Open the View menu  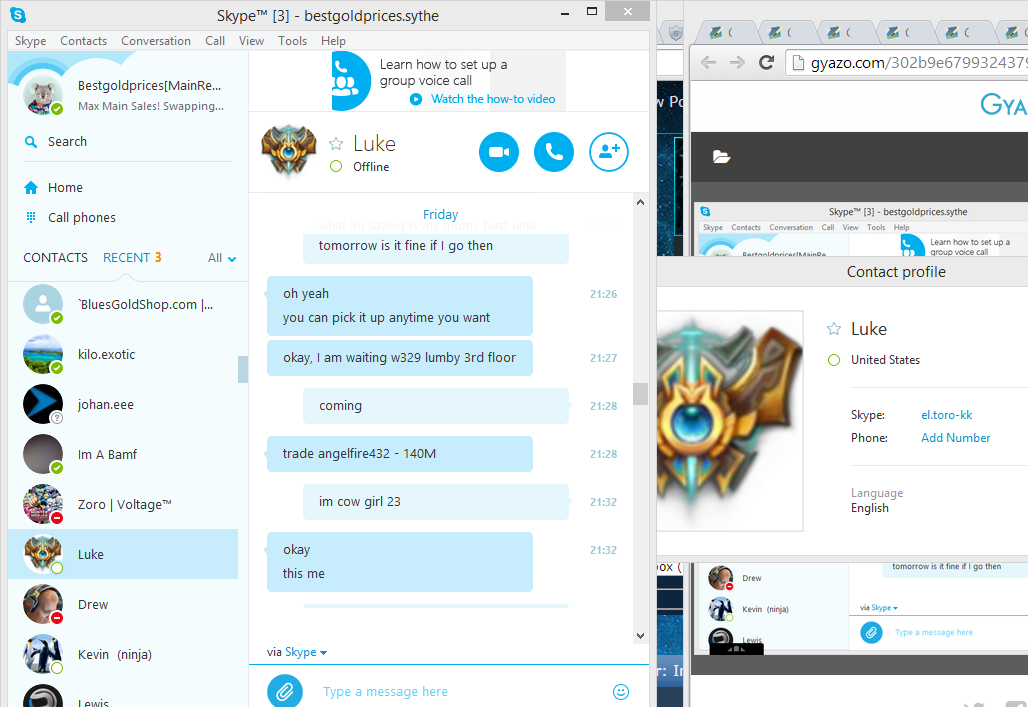point(251,41)
